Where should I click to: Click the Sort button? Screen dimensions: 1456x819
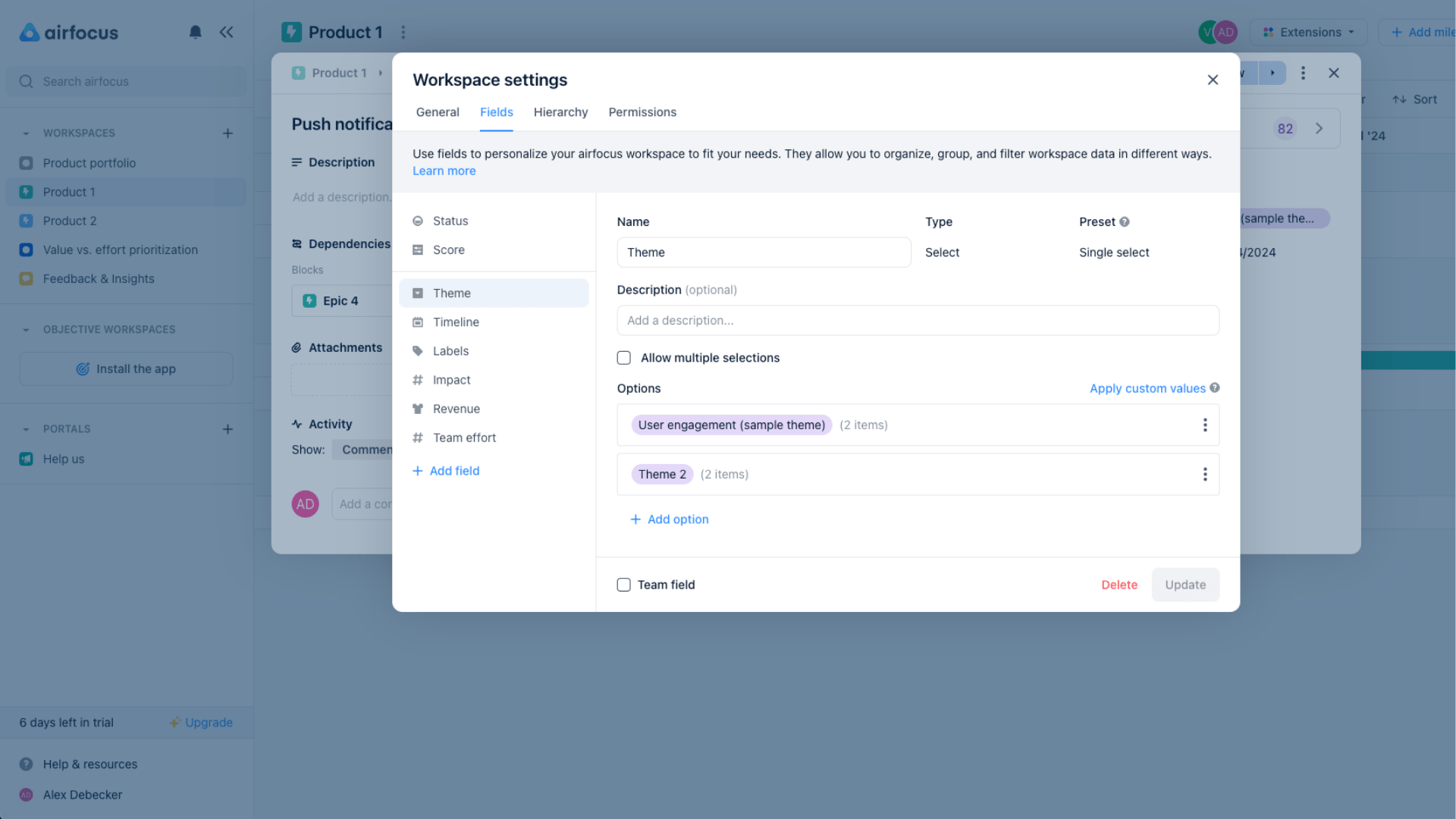point(1415,99)
